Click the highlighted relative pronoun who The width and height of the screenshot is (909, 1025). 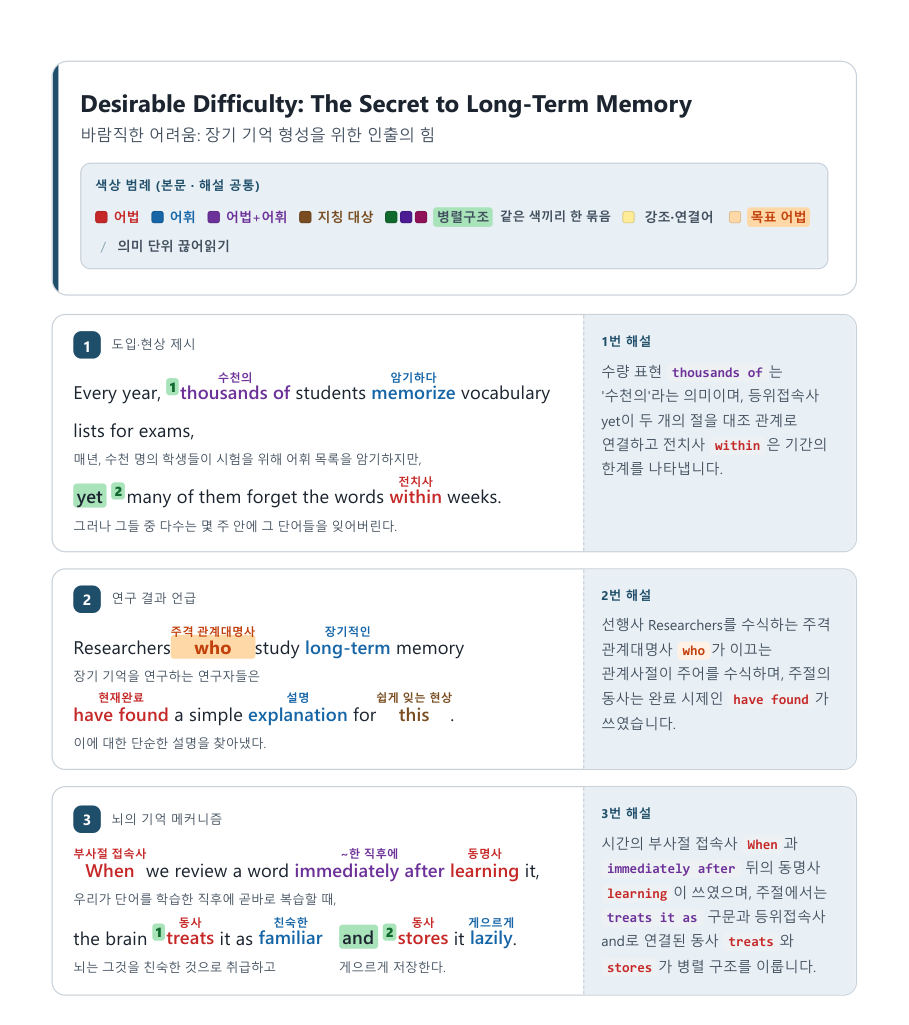(212, 648)
